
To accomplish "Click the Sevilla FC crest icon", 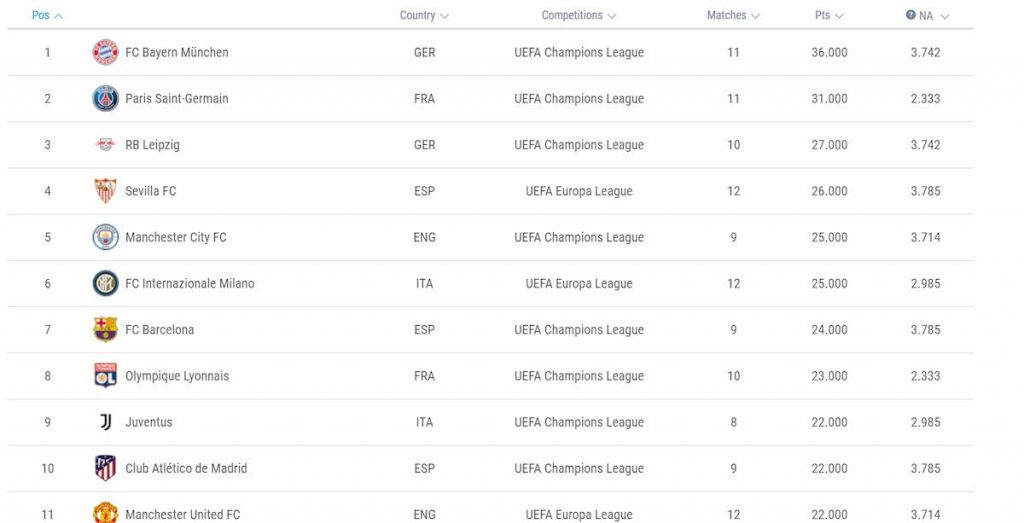I will [105, 191].
